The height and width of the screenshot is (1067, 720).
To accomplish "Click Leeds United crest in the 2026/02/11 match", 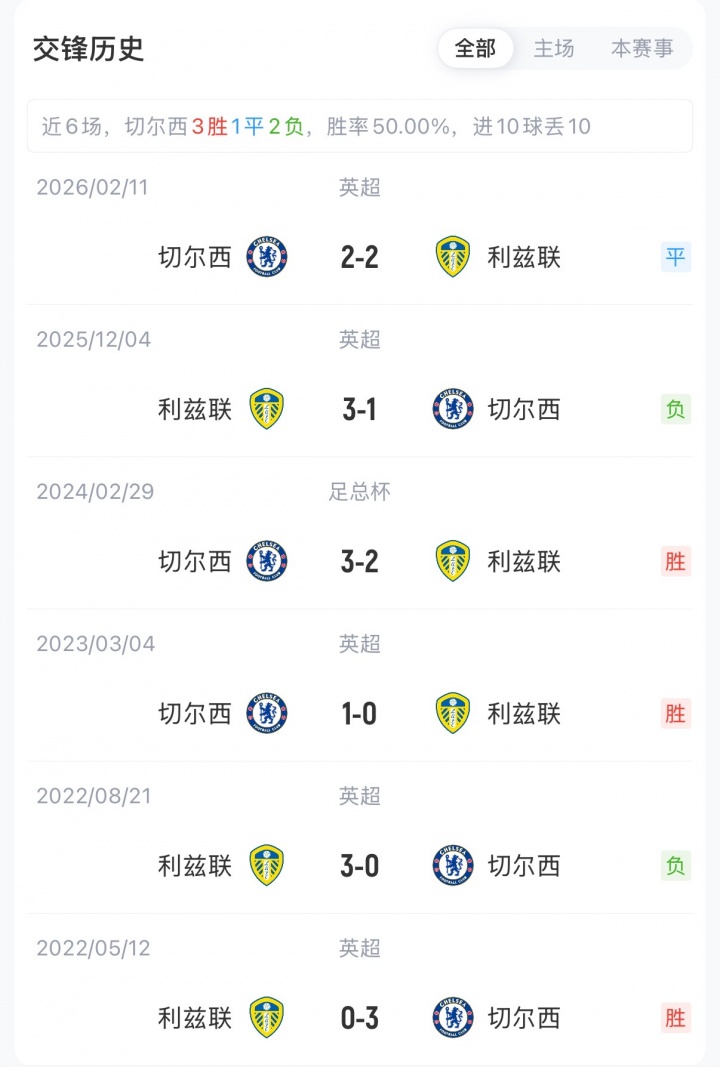I will (453, 257).
